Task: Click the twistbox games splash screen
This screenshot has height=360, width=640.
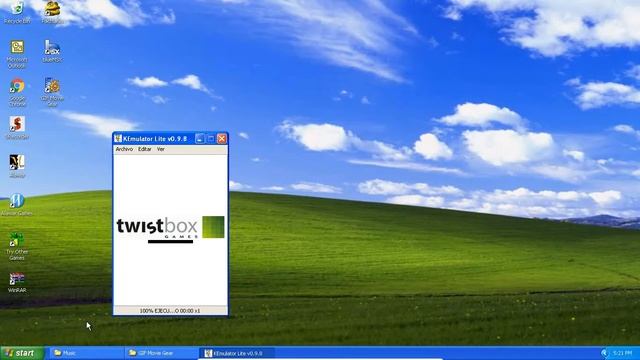Action: (170, 229)
